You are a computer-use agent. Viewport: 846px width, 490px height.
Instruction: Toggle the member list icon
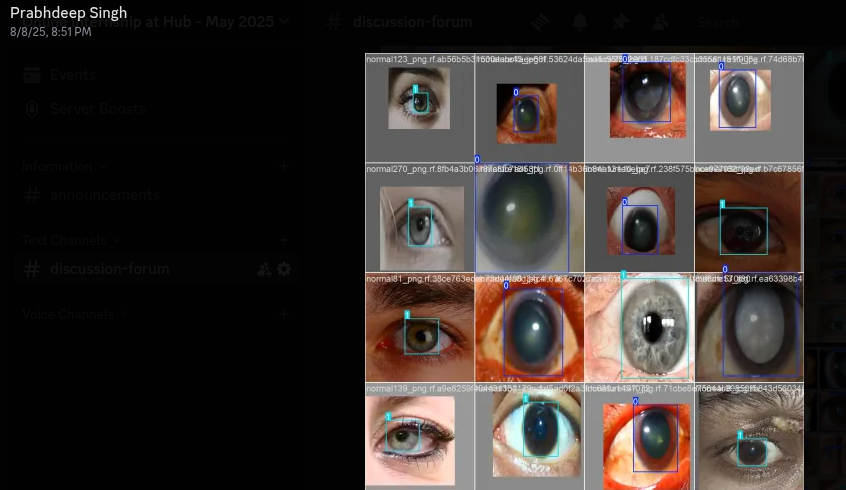coord(660,21)
